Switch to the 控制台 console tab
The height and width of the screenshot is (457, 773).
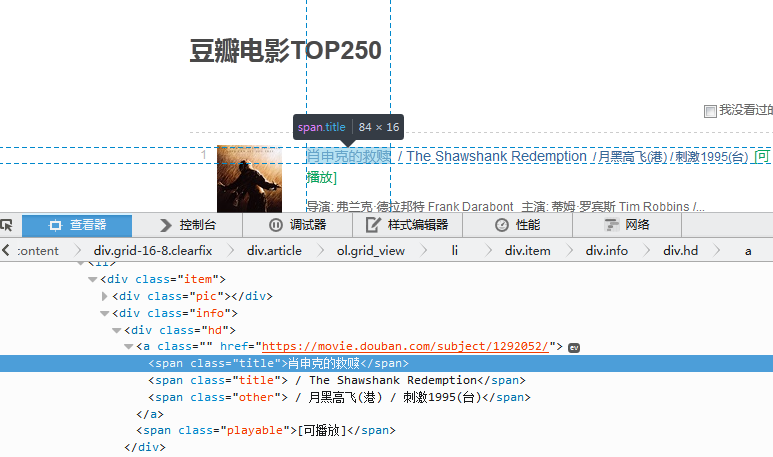point(188,225)
